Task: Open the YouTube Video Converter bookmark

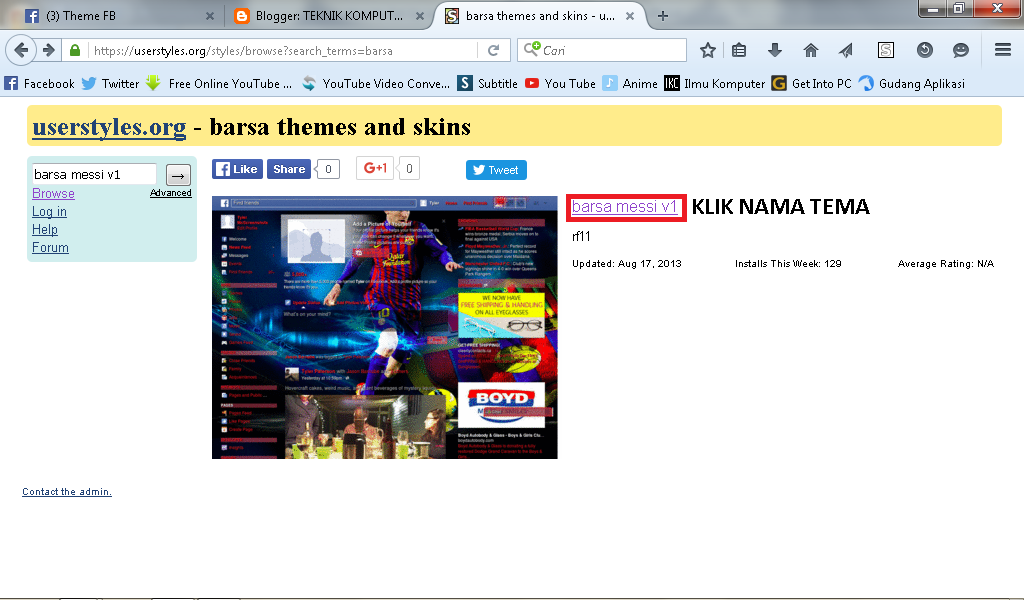Action: pyautogui.click(x=376, y=84)
